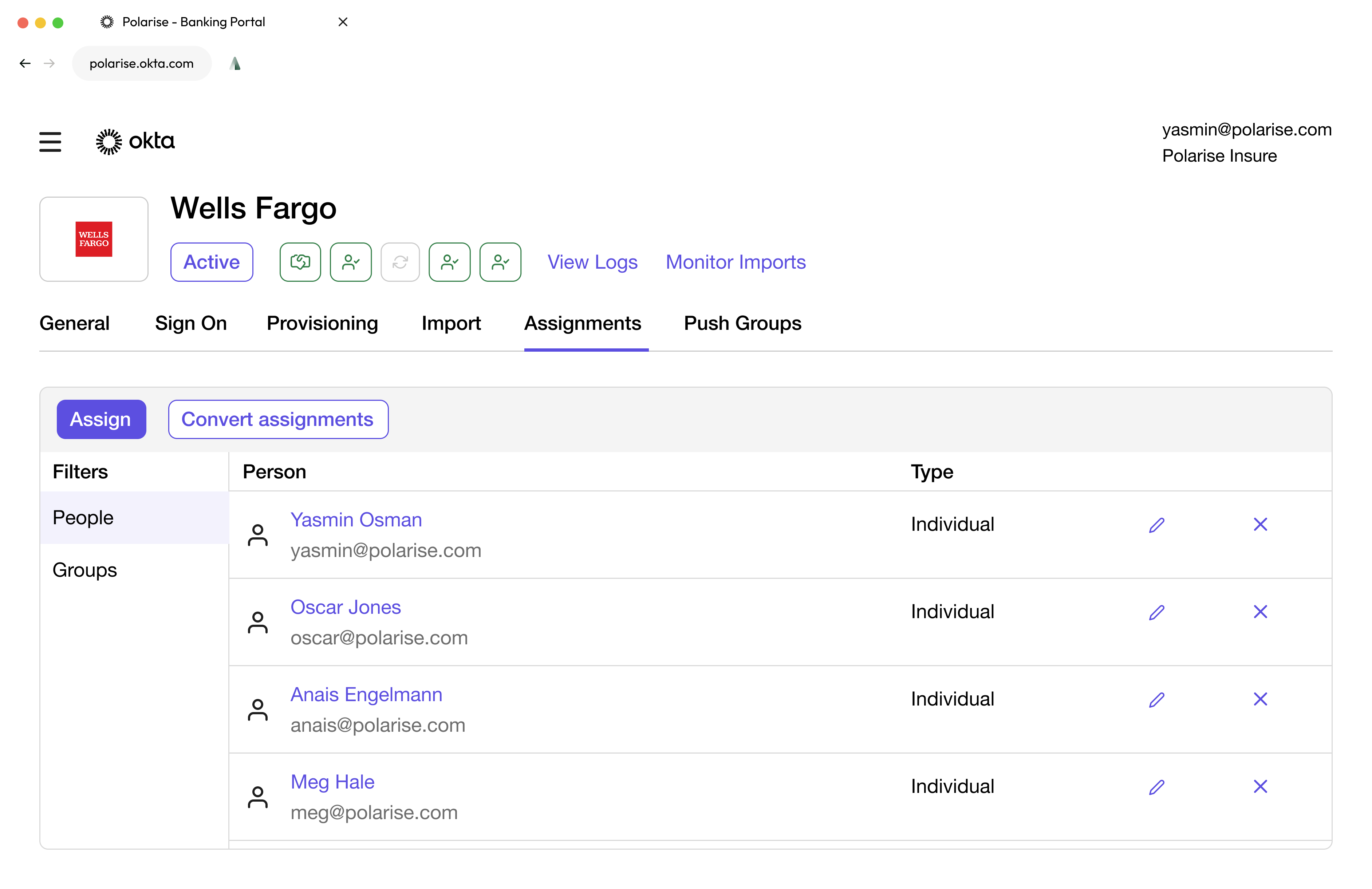Click the oscar@polarise.com email text
The image size is (1372, 889).
click(379, 638)
